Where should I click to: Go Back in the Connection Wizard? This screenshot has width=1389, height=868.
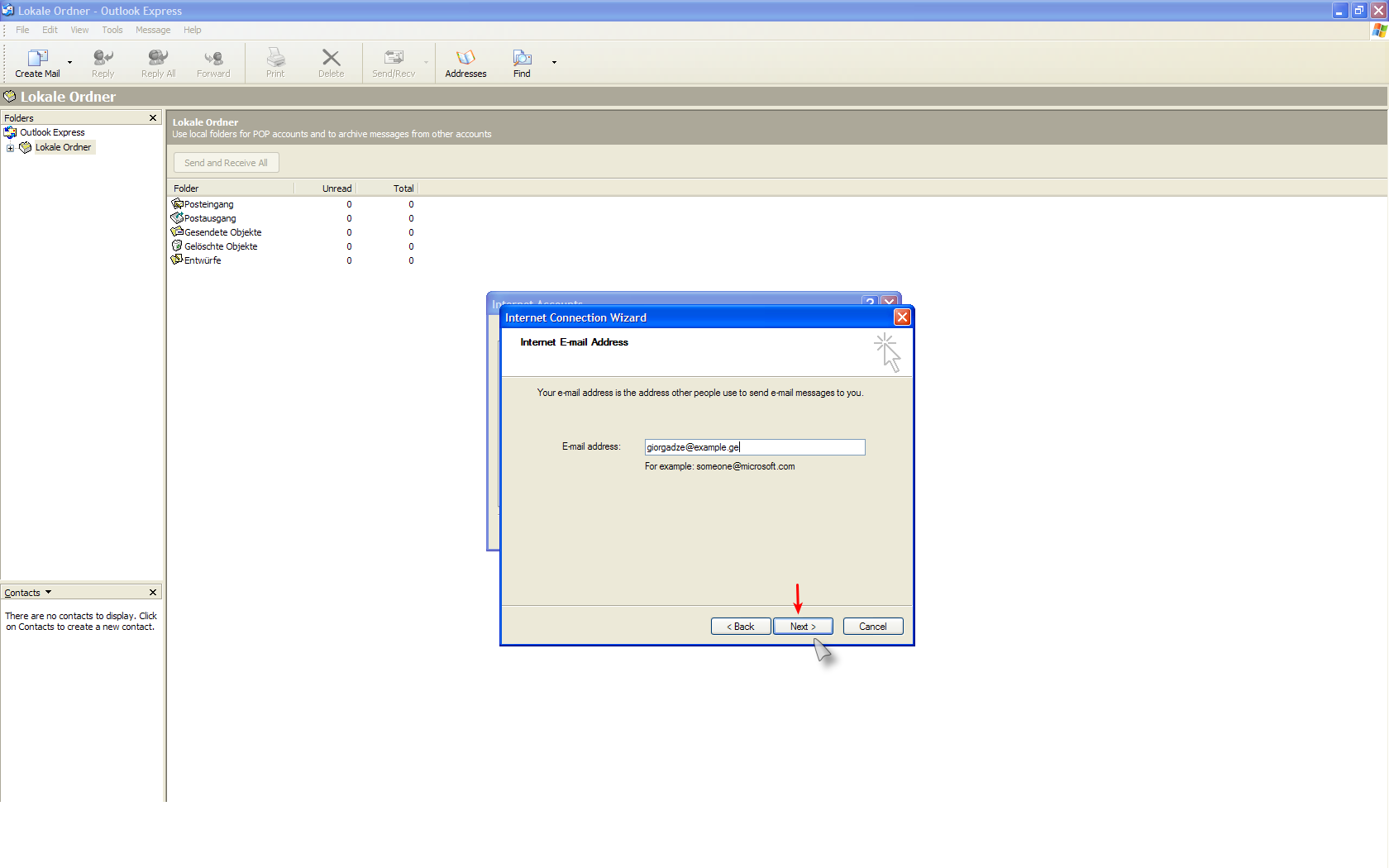click(741, 627)
